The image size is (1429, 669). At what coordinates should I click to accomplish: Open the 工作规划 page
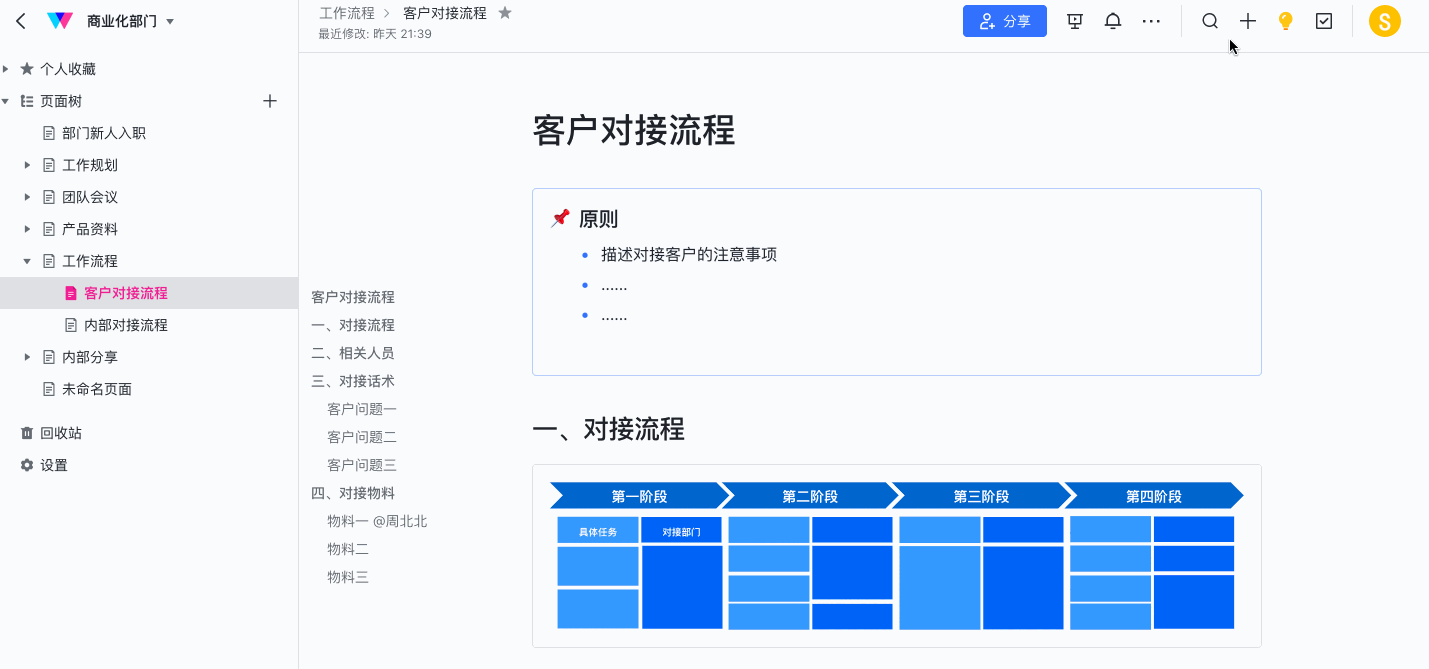[90, 165]
